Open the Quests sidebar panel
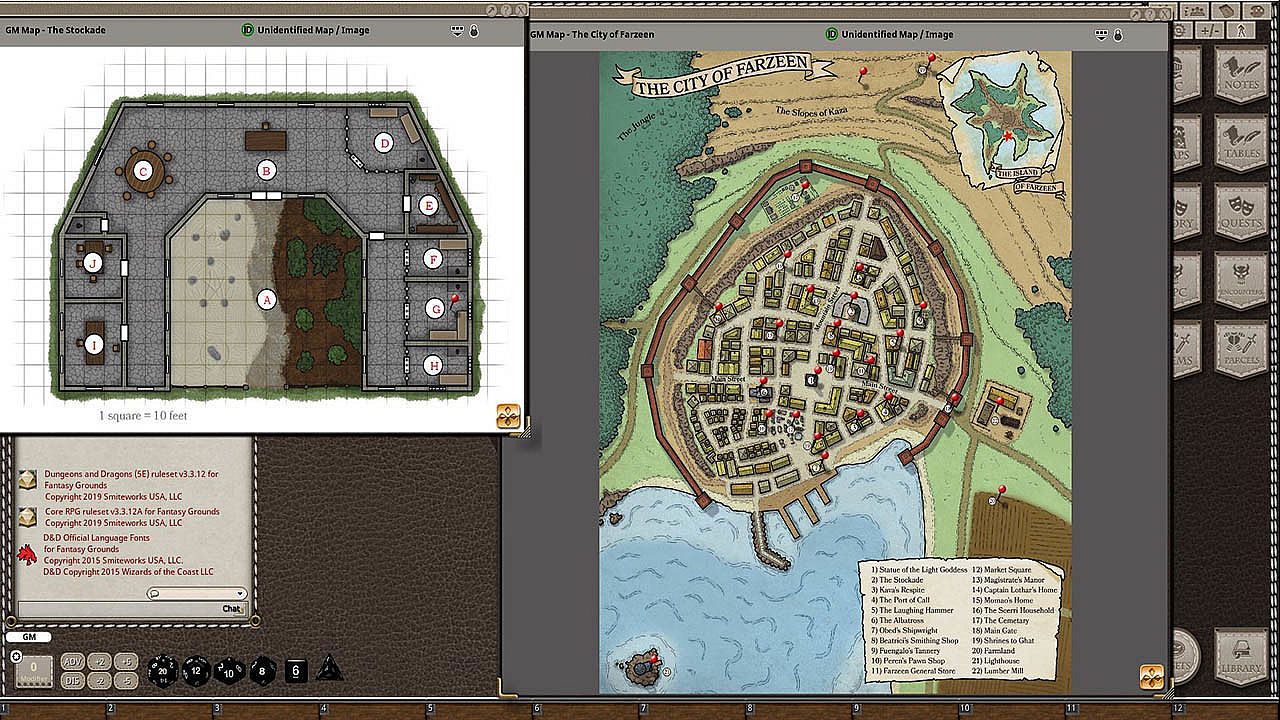 click(1241, 211)
